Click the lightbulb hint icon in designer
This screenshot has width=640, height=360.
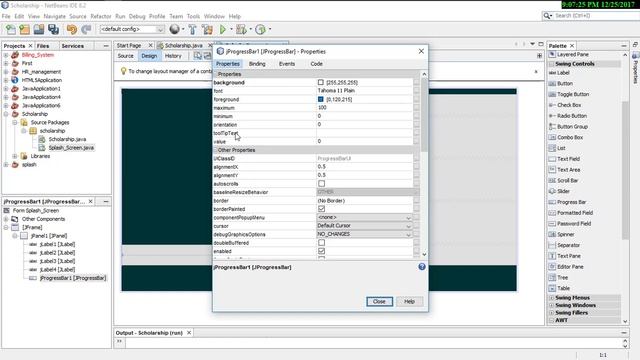pos(123,71)
